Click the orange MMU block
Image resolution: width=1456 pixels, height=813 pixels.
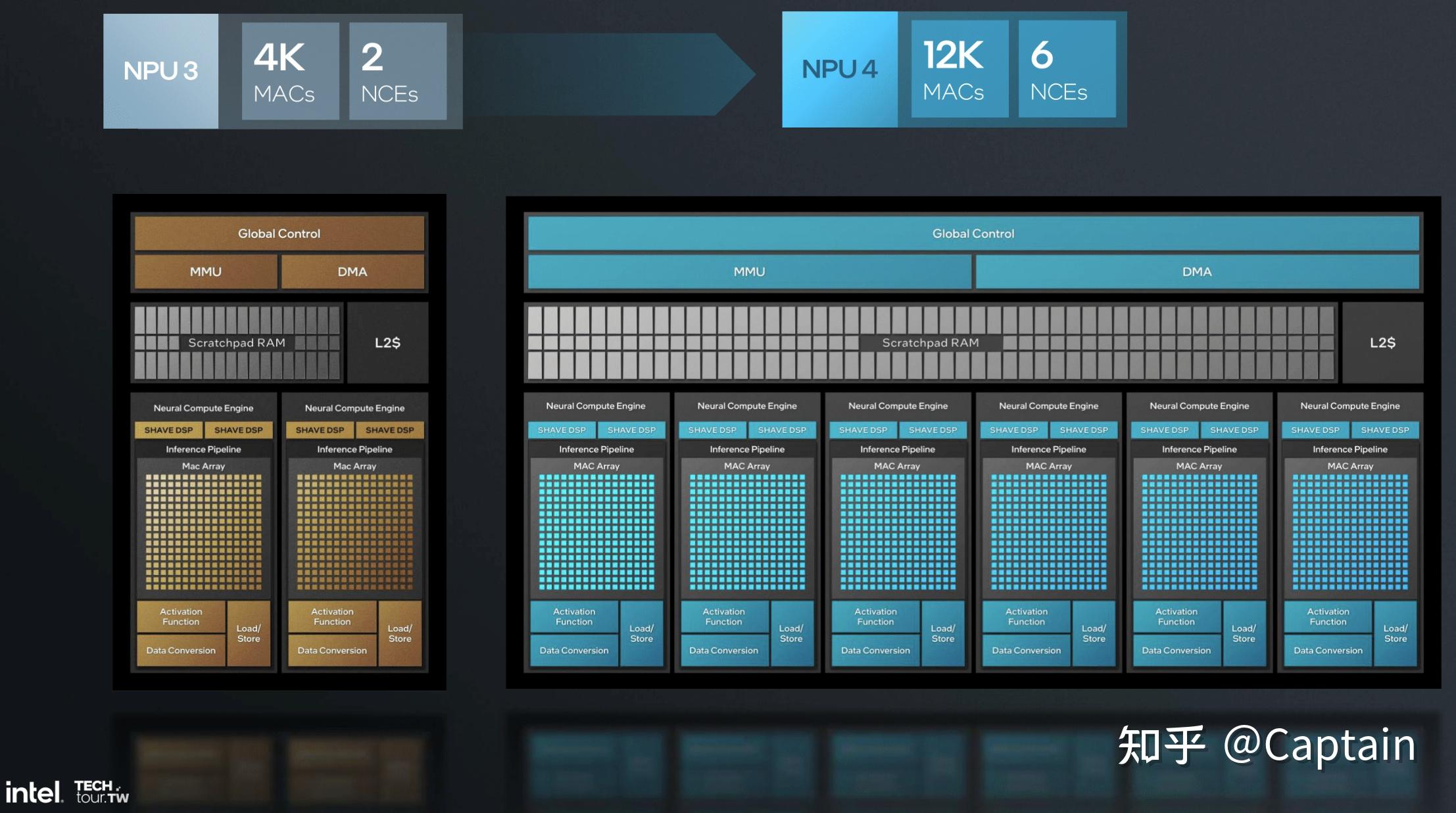(x=205, y=271)
